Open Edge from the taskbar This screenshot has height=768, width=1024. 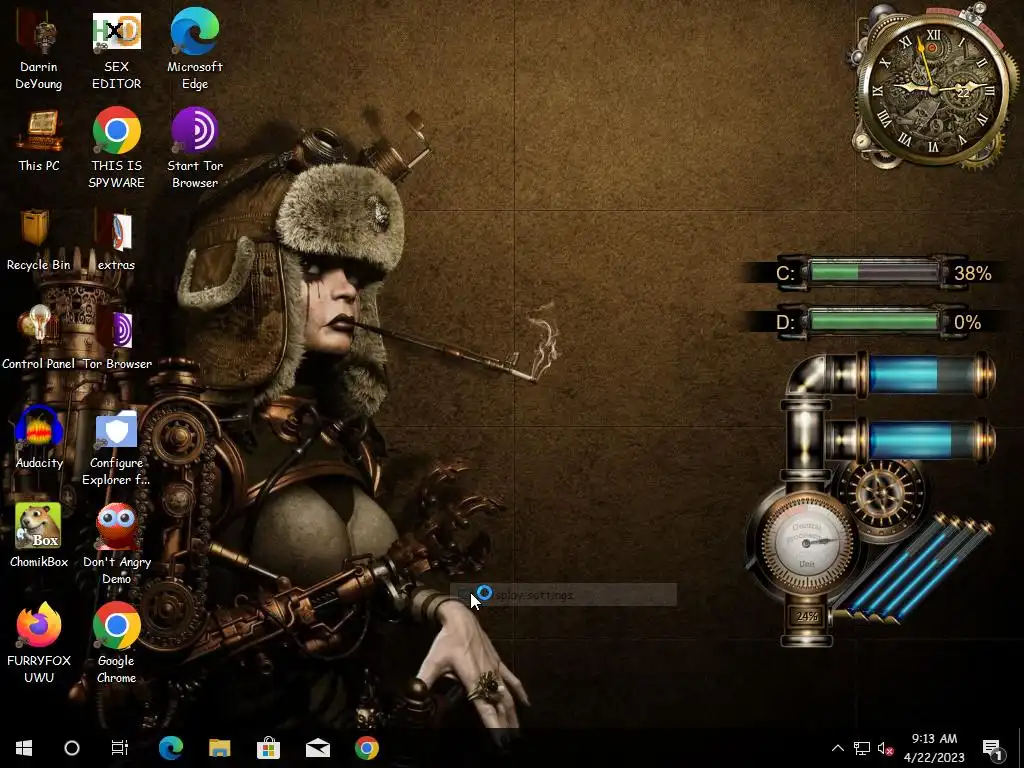pyautogui.click(x=170, y=748)
